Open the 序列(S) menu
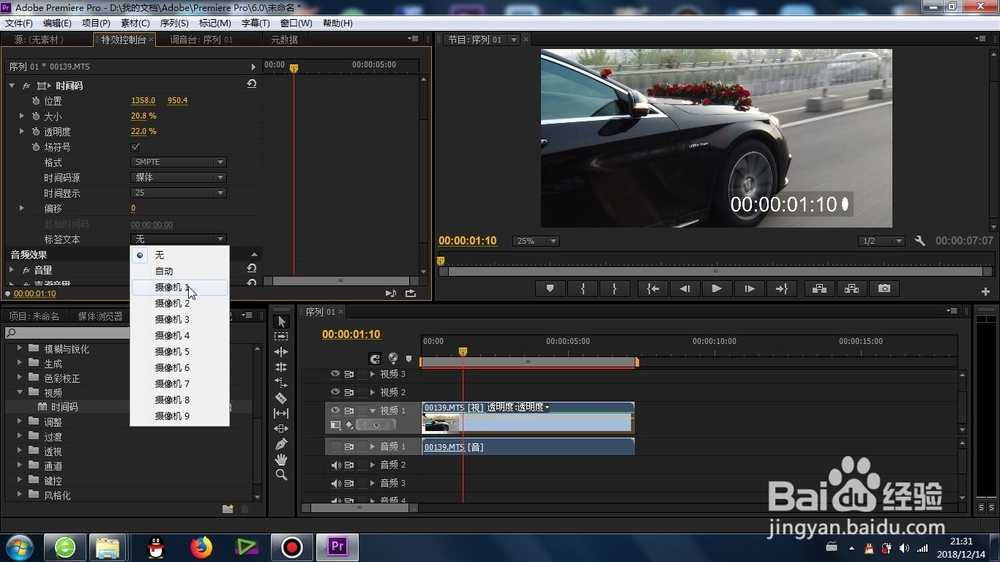 pyautogui.click(x=174, y=23)
